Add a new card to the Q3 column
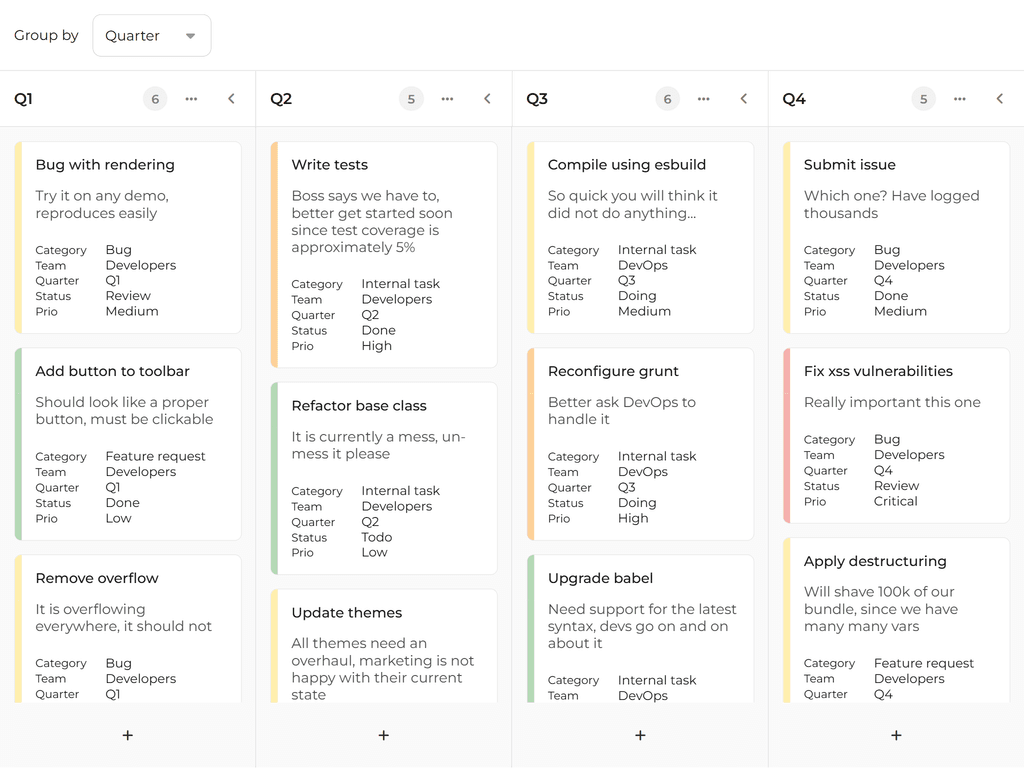The width and height of the screenshot is (1024, 768). click(639, 735)
